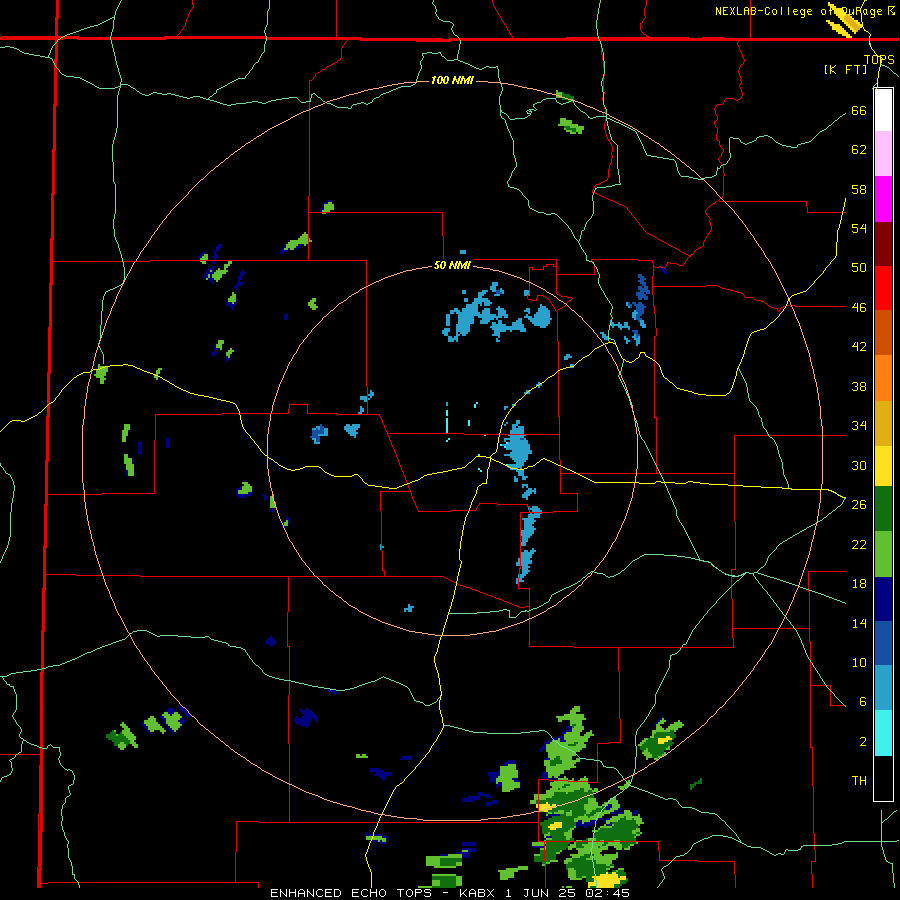Click the 38 scale label

click(859, 386)
